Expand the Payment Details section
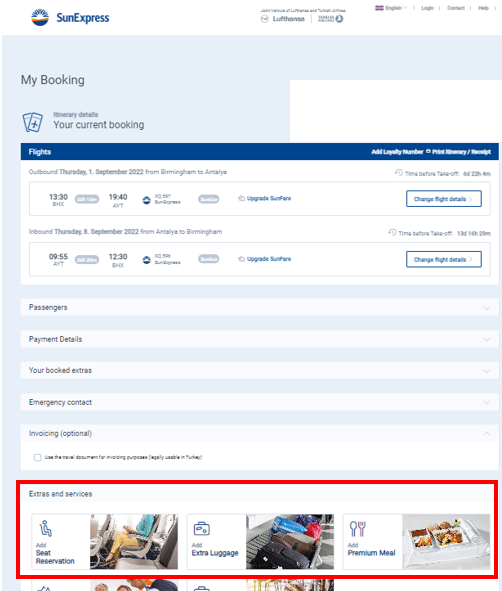Image resolution: width=502 pixels, height=591 pixels. 259,339
